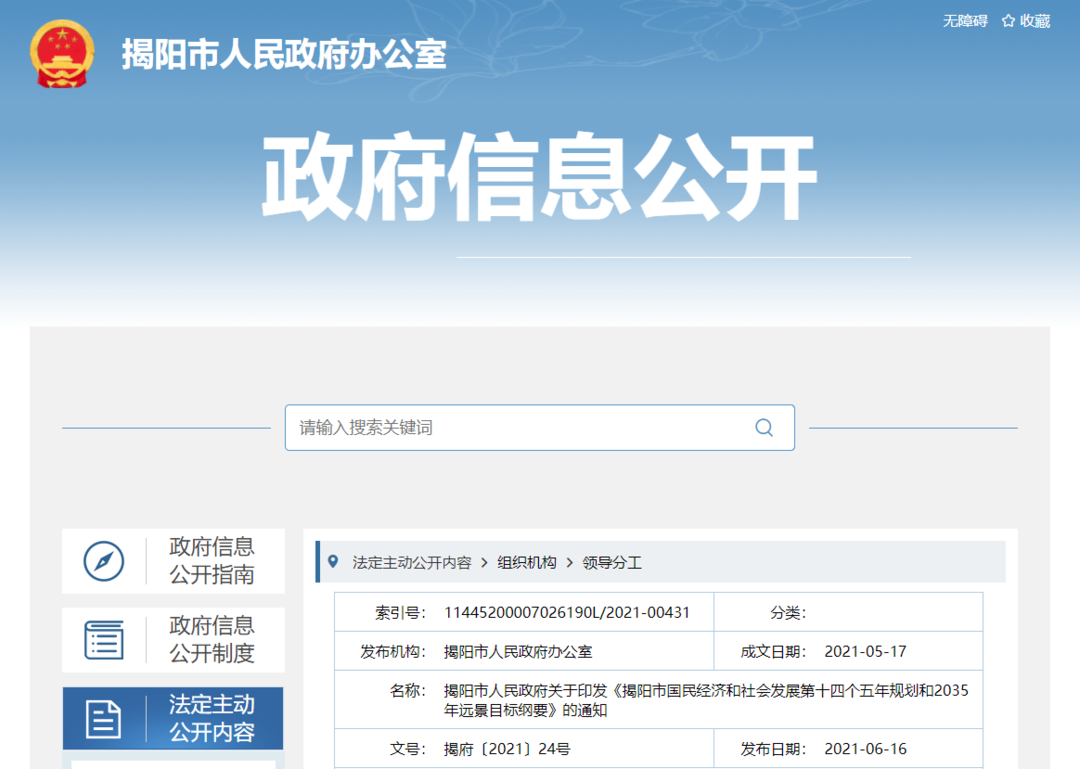1080x769 pixels.
Task: Click the 索引号 label
Action: pos(400,613)
